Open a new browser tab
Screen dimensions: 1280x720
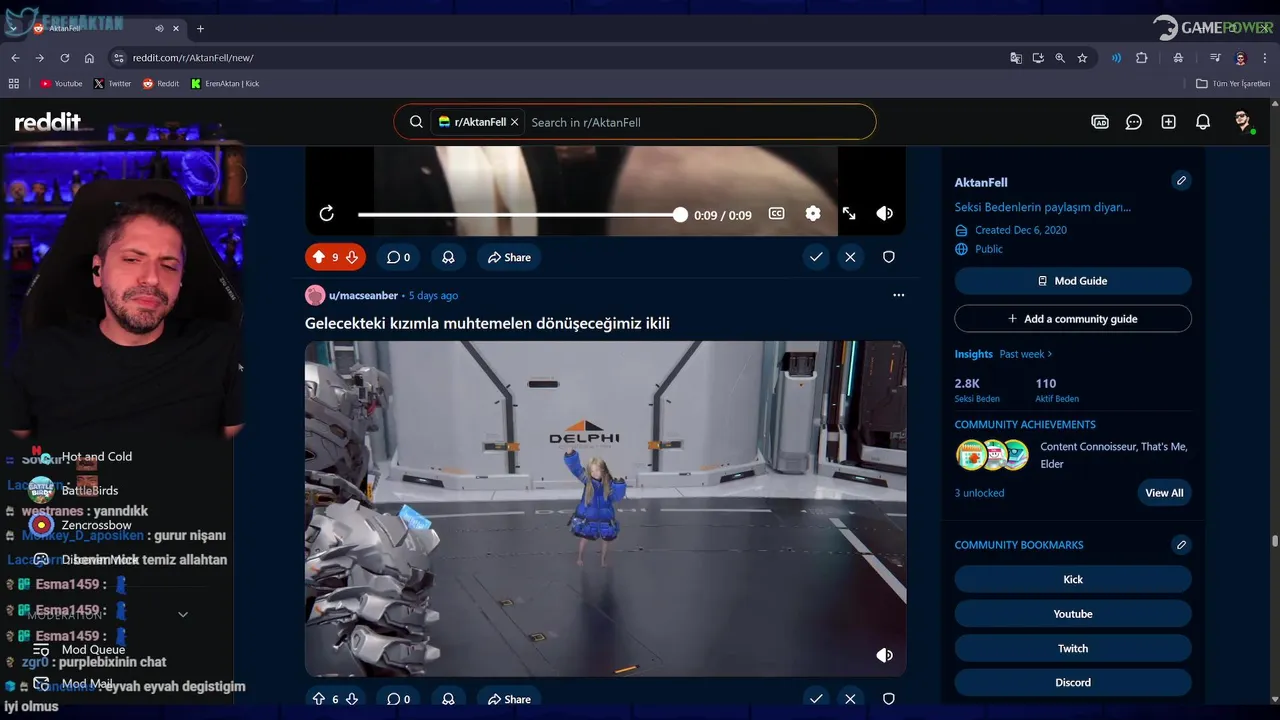click(200, 28)
